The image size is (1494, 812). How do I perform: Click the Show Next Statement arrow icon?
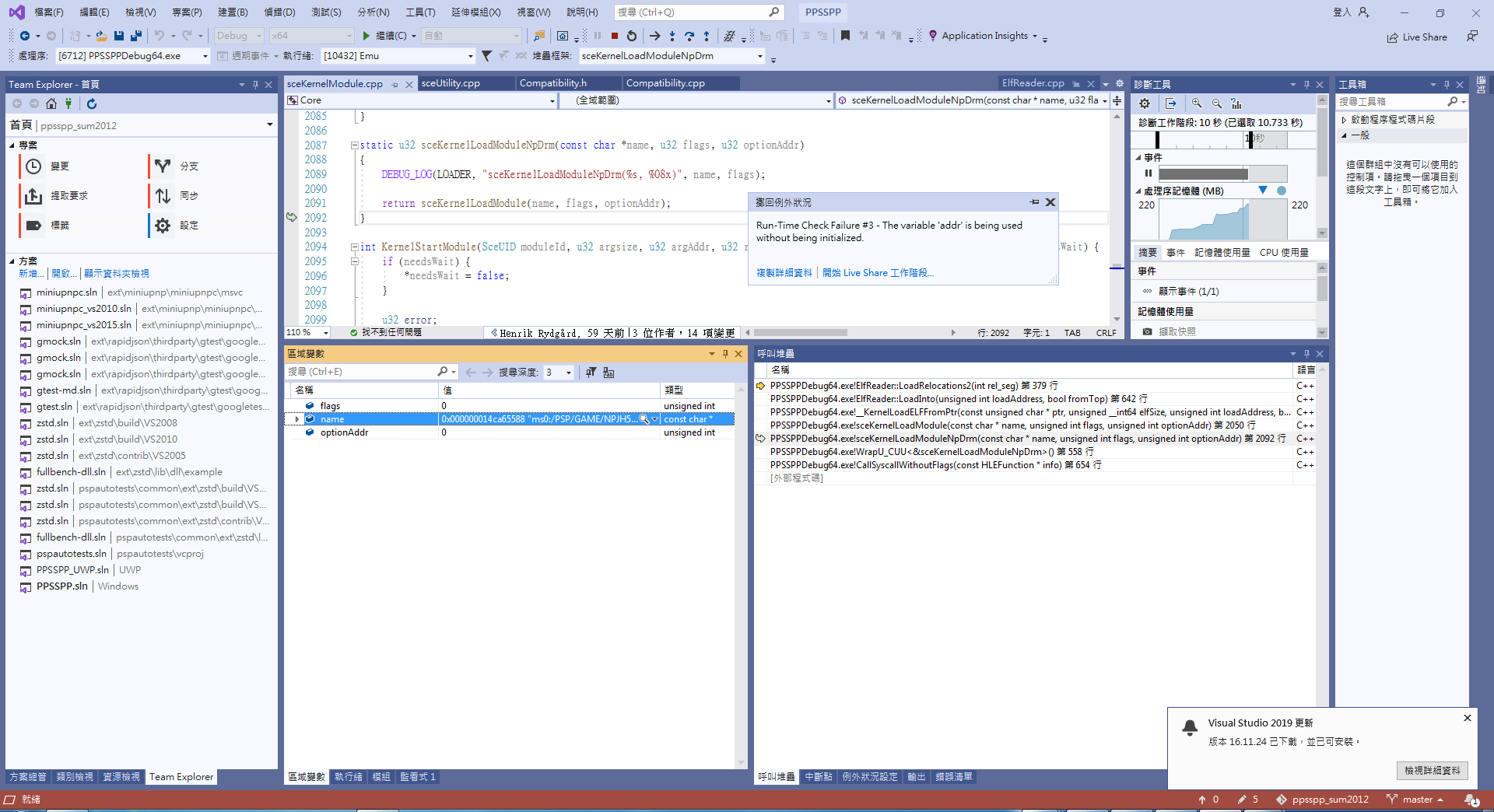pos(654,36)
